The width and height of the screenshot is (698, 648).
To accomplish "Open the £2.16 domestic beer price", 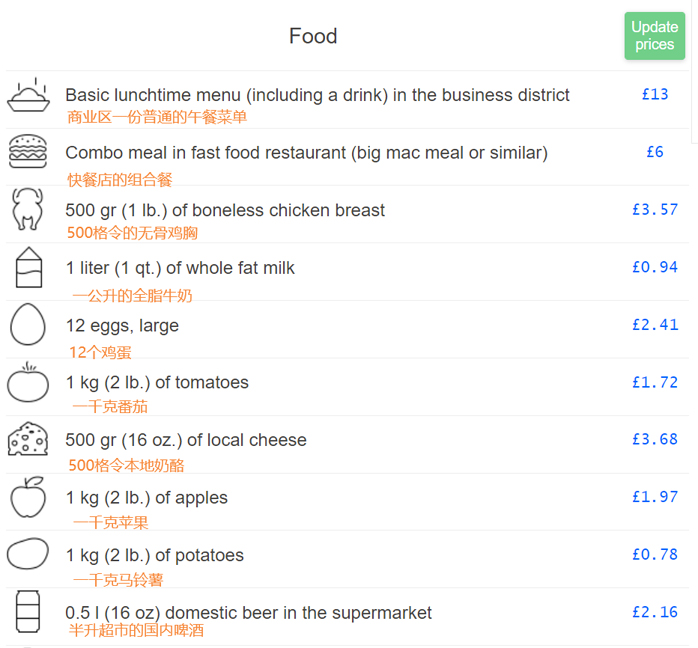I will pyautogui.click(x=655, y=612).
